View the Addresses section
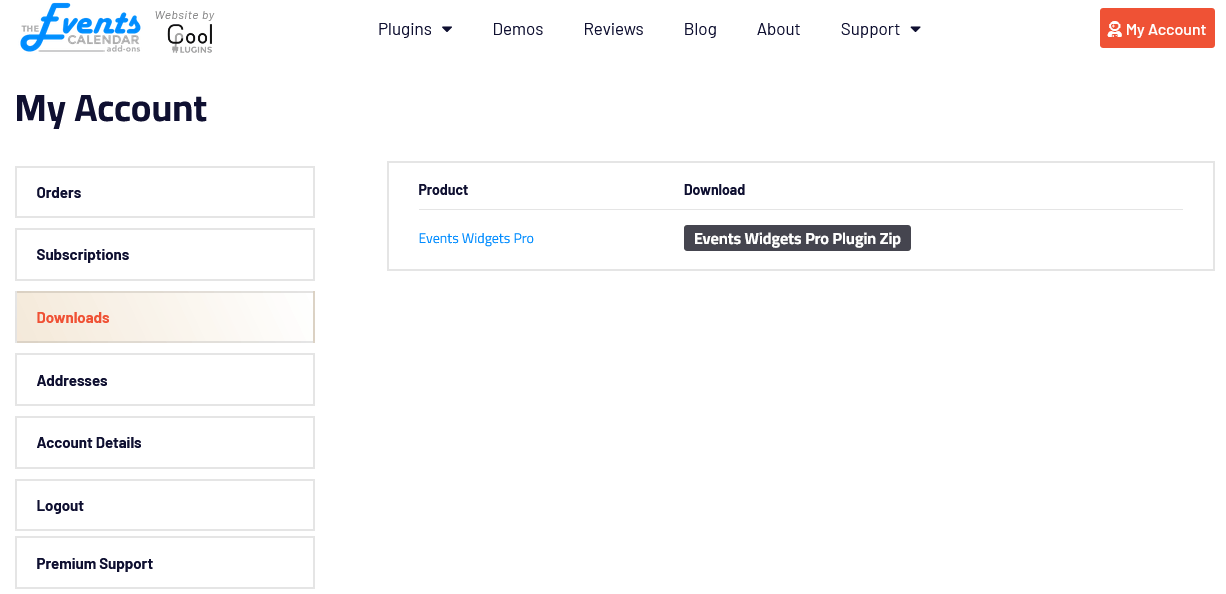The height and width of the screenshot is (594, 1226). pos(165,380)
